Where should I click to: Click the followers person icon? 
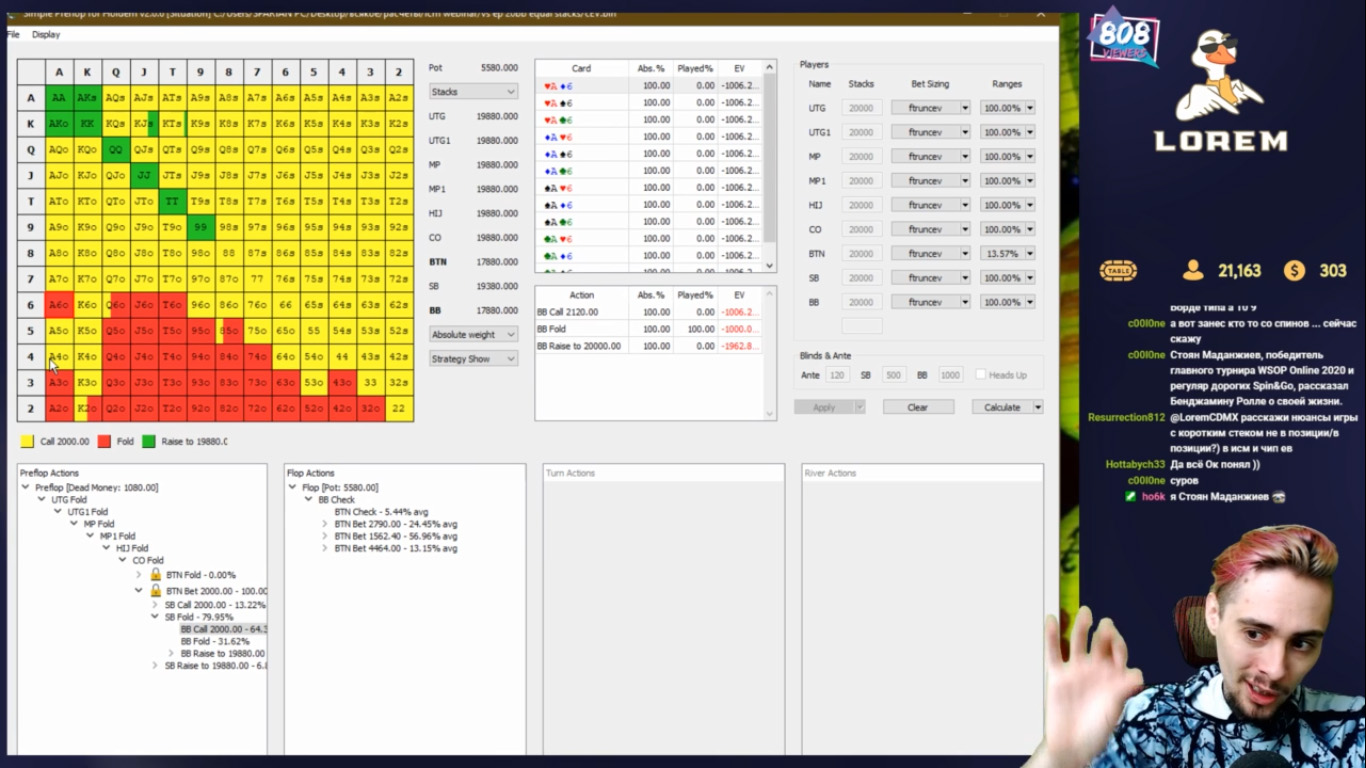[1192, 270]
